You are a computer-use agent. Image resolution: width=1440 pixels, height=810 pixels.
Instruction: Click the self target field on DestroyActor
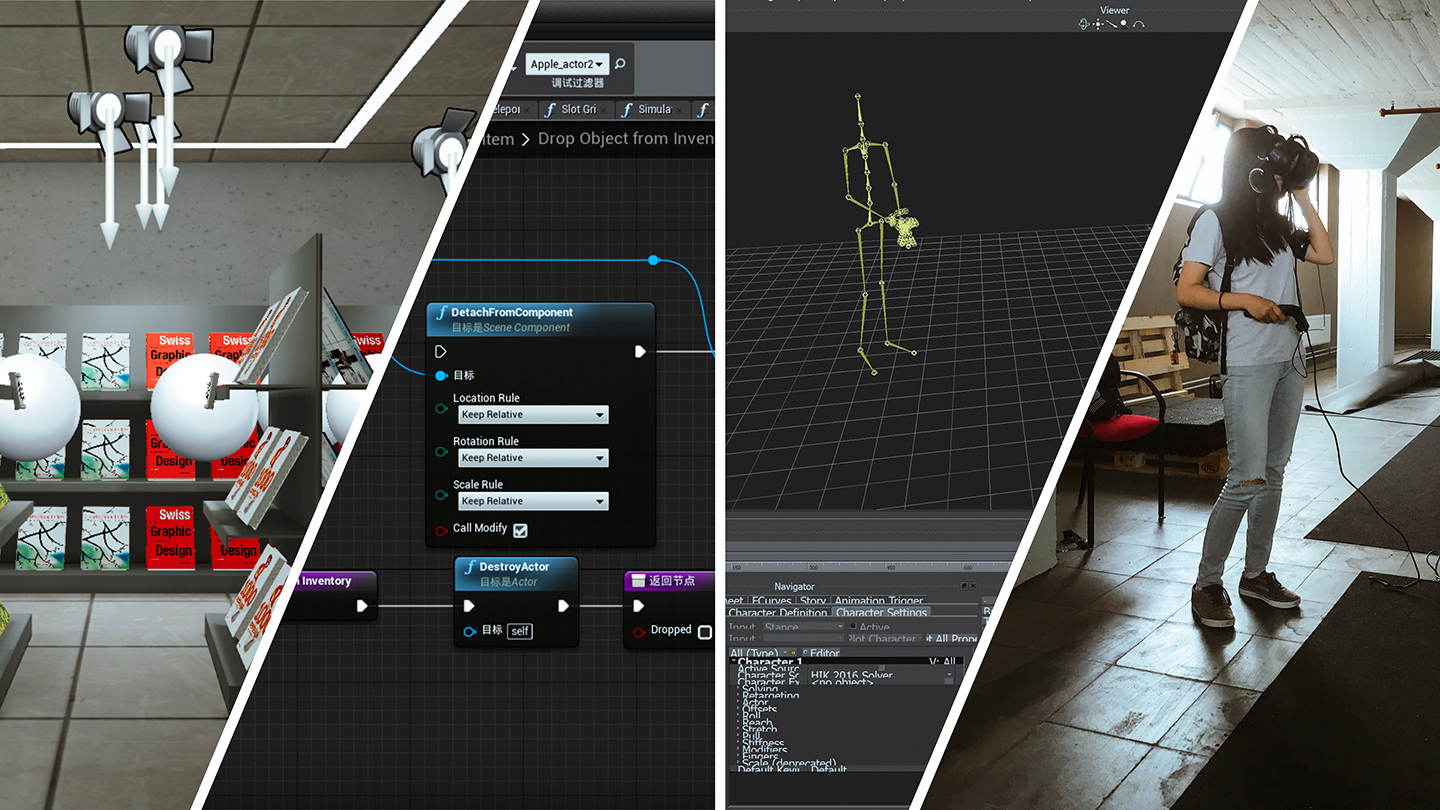[x=518, y=631]
